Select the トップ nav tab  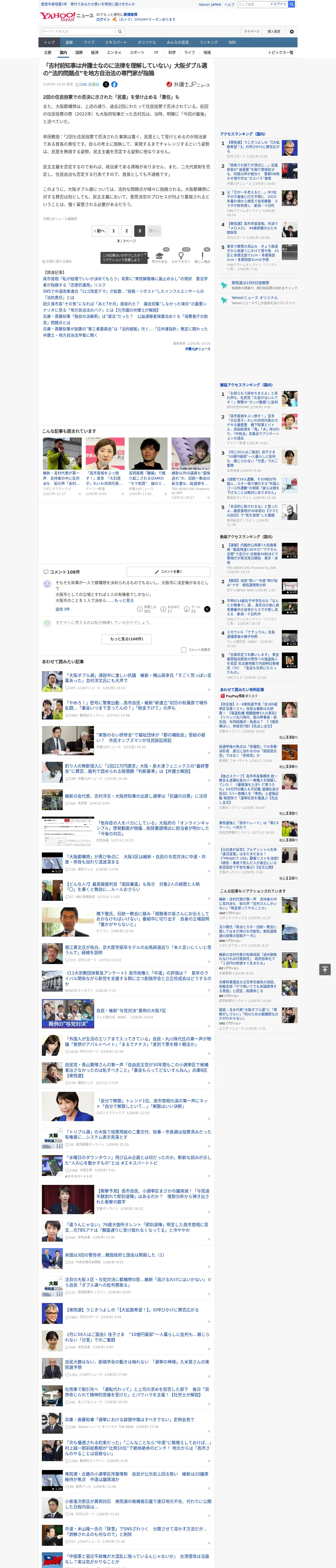pyautogui.click(x=49, y=43)
